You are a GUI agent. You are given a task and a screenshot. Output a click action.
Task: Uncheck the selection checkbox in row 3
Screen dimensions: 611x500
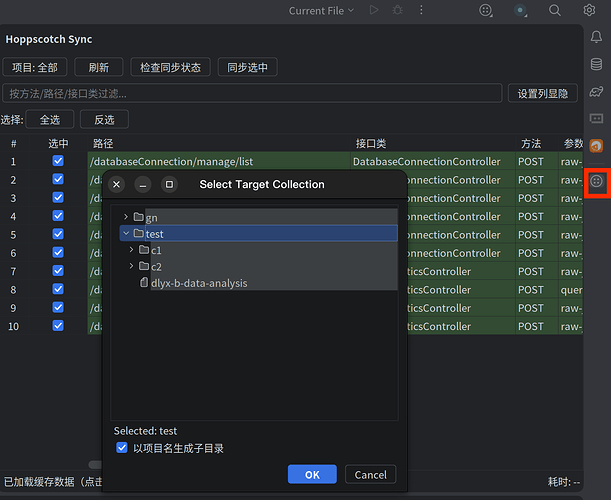pyautogui.click(x=58, y=197)
